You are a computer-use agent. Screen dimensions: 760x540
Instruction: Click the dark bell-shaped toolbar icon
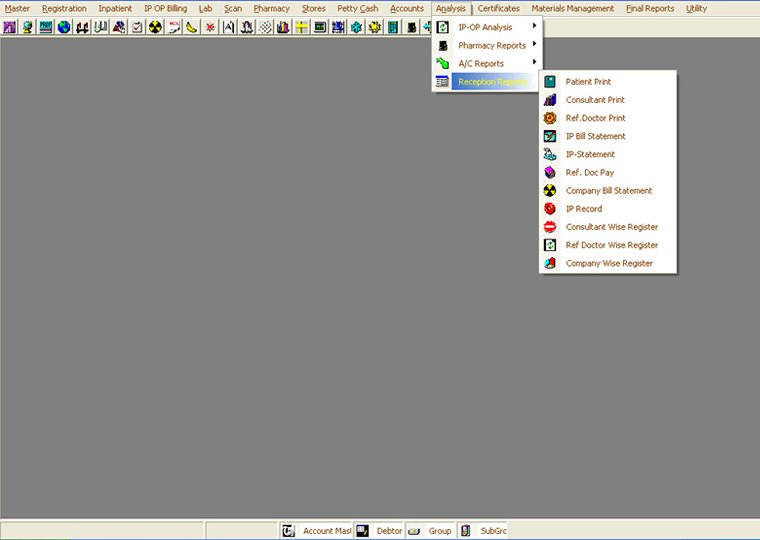click(247, 27)
